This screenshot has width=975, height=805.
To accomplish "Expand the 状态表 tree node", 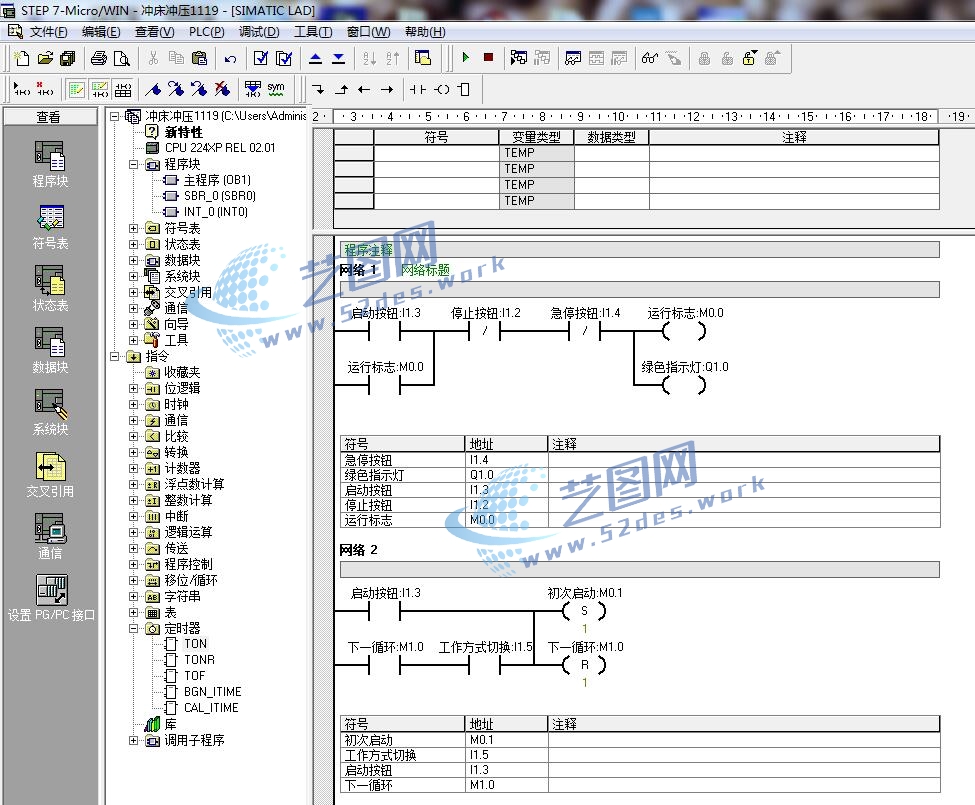I will (133, 245).
